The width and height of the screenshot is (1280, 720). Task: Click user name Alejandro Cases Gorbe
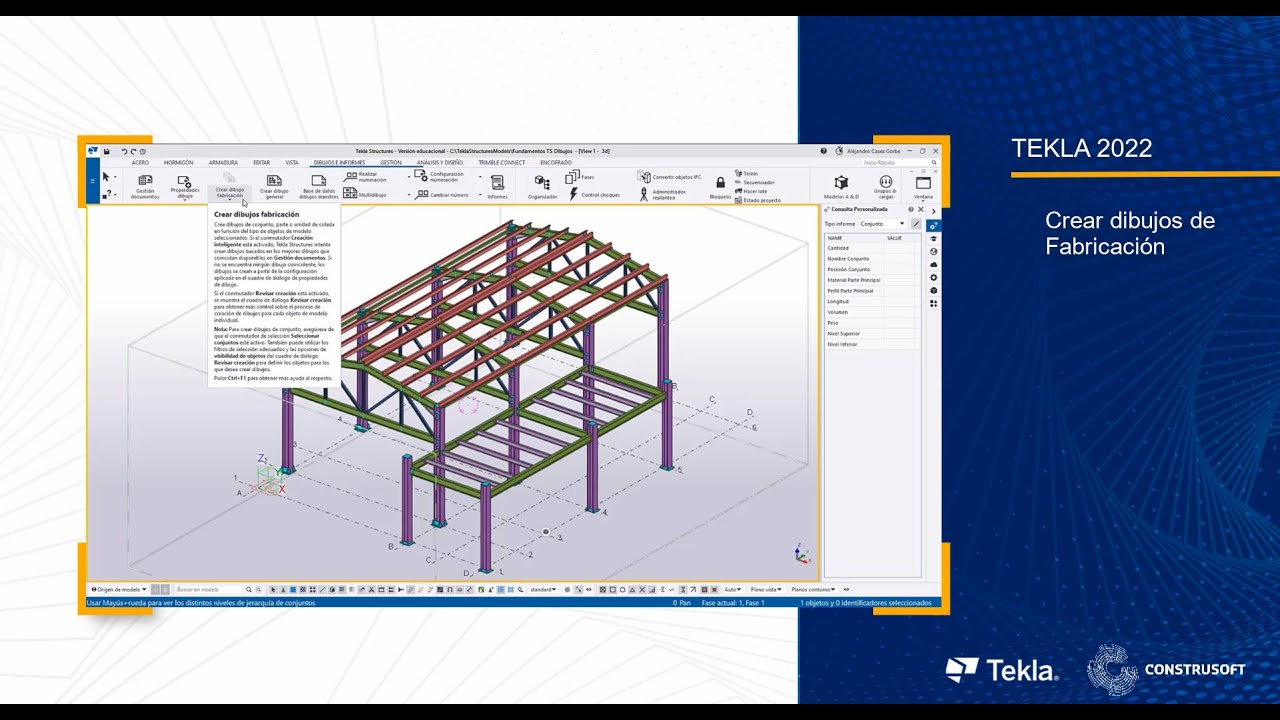(x=874, y=151)
